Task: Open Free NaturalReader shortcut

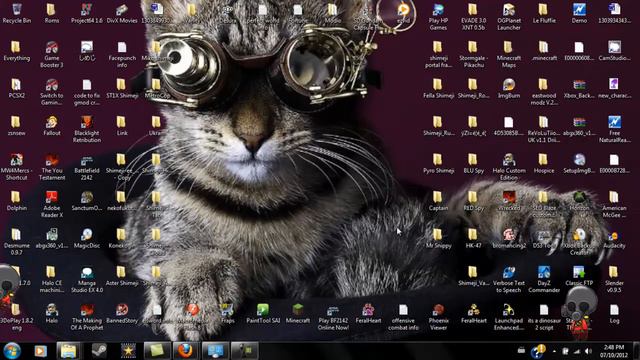Action: click(614, 129)
